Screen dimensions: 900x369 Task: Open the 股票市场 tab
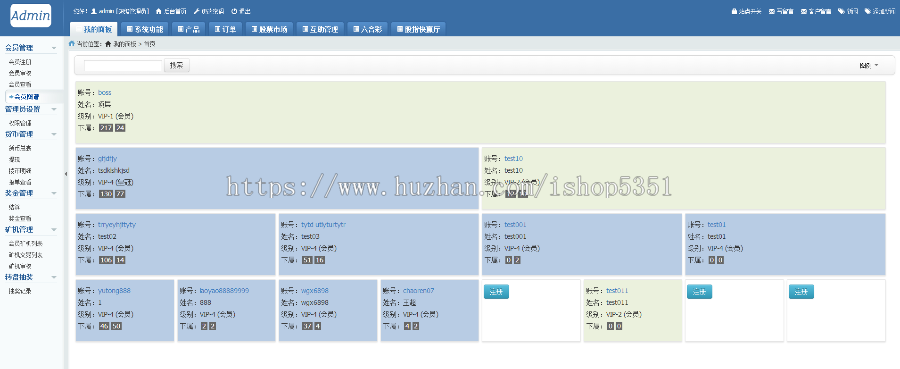[269, 29]
